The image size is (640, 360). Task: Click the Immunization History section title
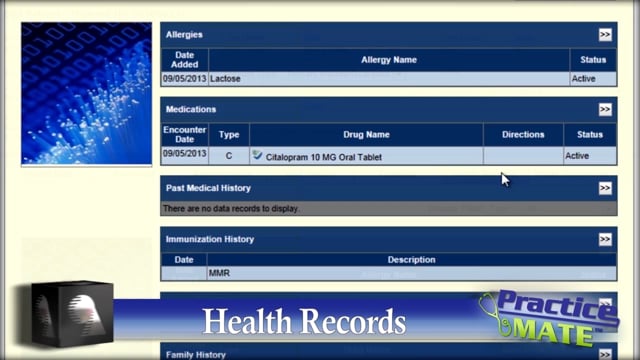click(210, 239)
